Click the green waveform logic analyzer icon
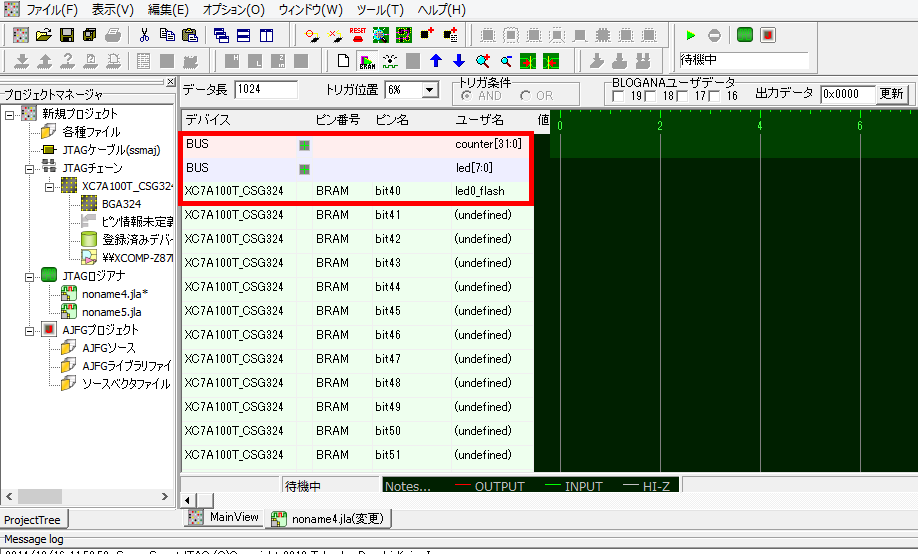This screenshot has height=554, width=918. pos(744,35)
